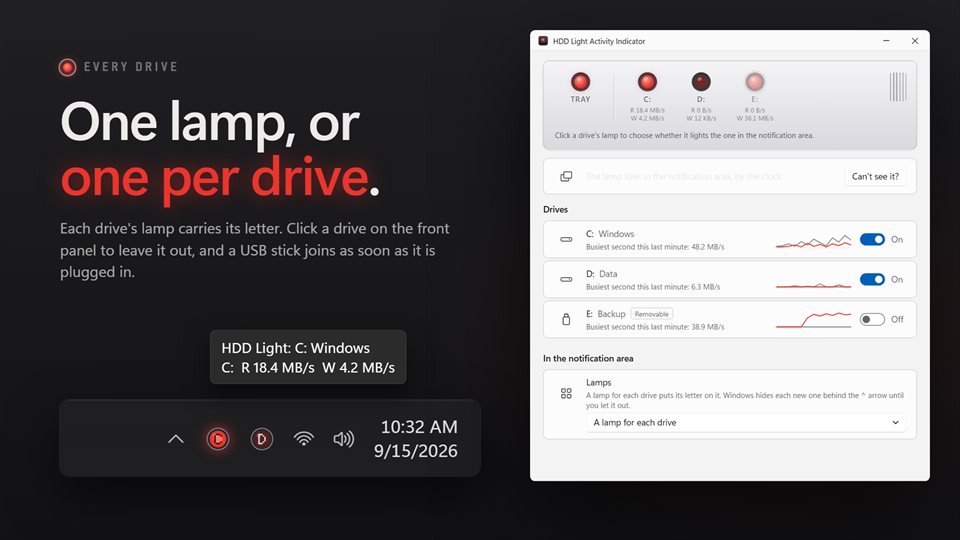The width and height of the screenshot is (960, 540).
Task: Open the "A lamp for each drive" dropdown
Action: coord(746,422)
